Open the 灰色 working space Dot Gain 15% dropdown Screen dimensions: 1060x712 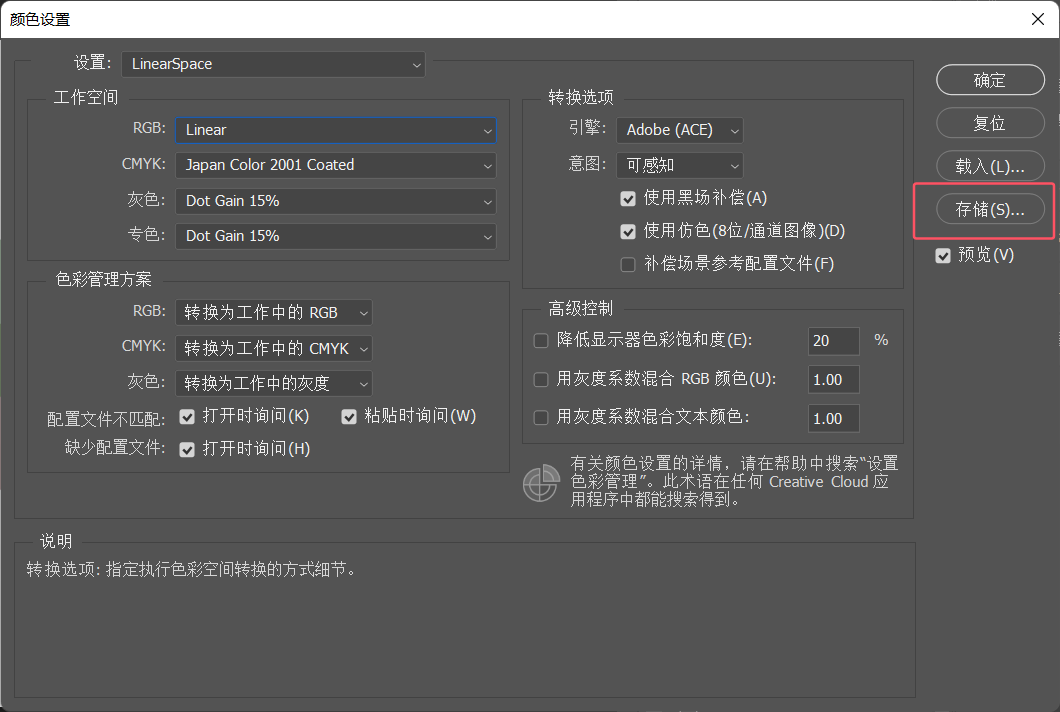point(336,201)
